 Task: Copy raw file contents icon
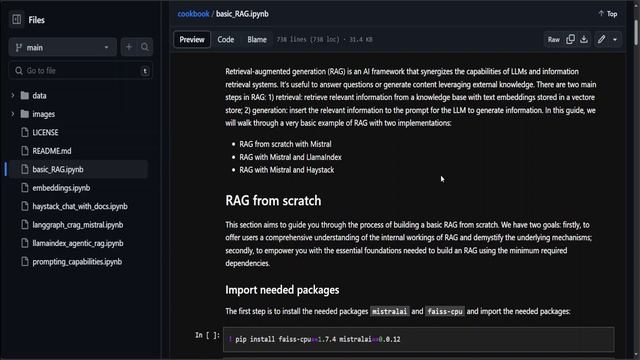coord(570,39)
